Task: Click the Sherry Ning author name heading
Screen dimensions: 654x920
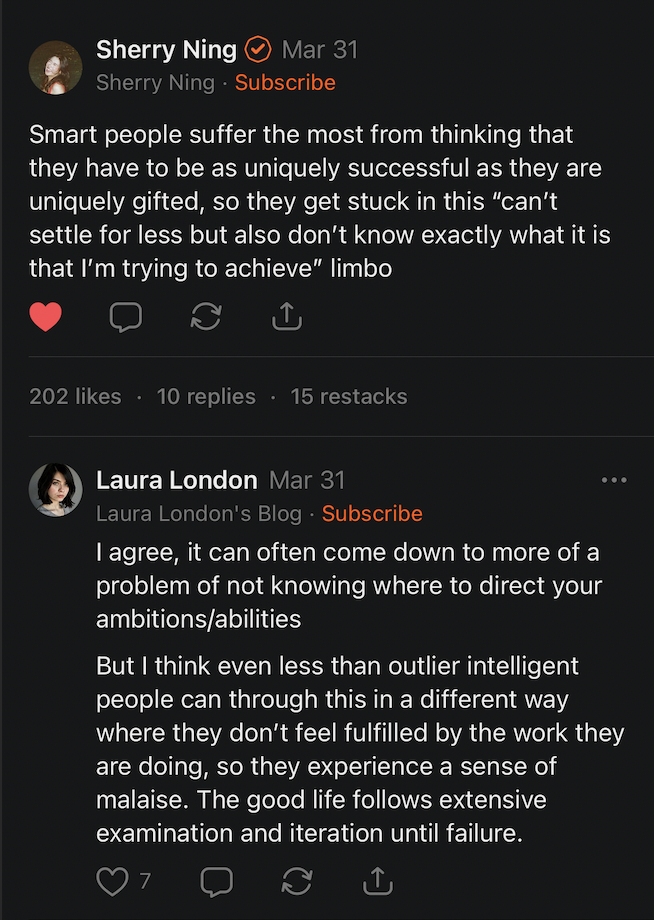Action: [166, 49]
